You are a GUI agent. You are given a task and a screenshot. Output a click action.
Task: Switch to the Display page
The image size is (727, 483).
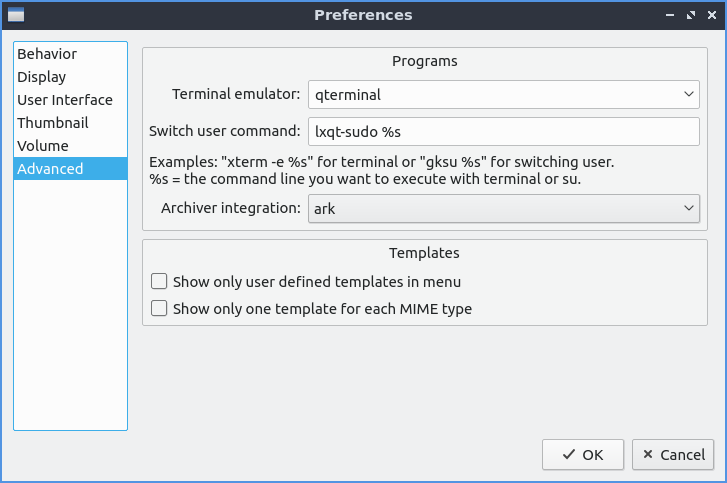(42, 77)
